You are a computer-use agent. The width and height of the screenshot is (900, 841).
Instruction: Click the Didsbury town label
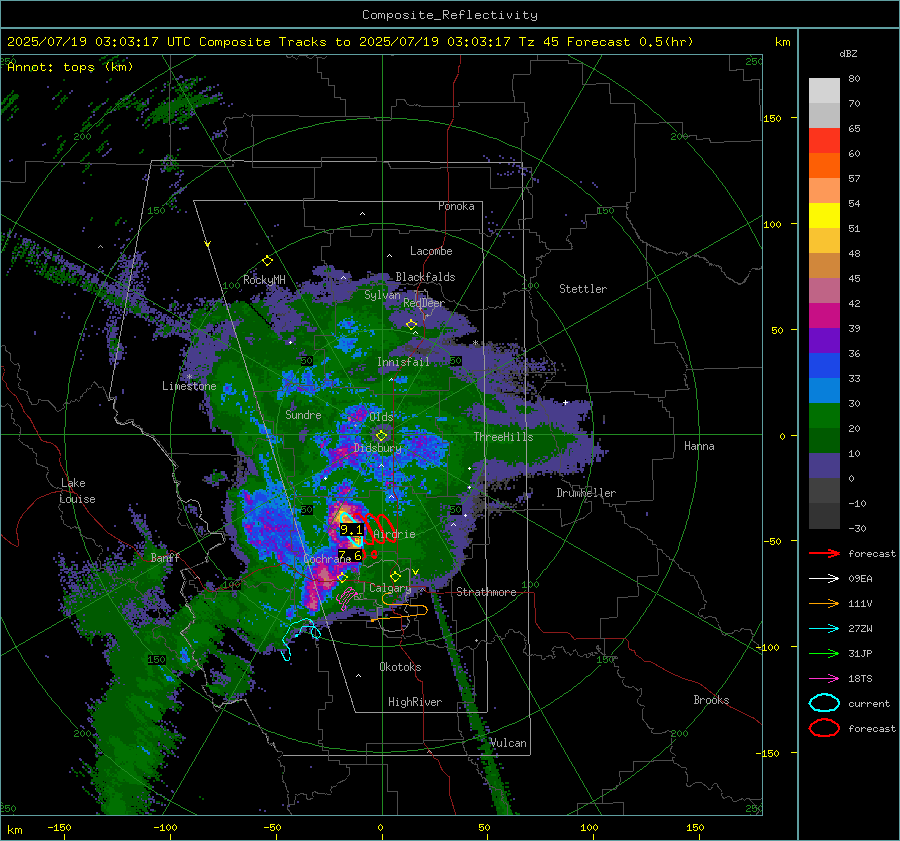pos(377,448)
